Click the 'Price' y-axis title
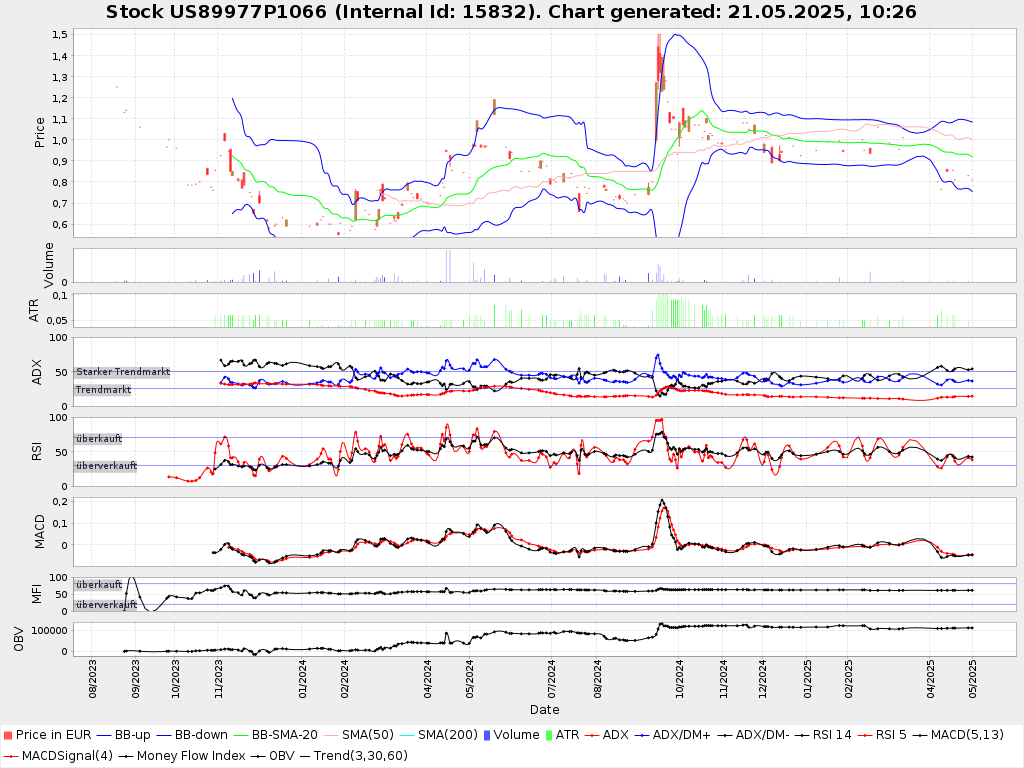 pos(40,133)
